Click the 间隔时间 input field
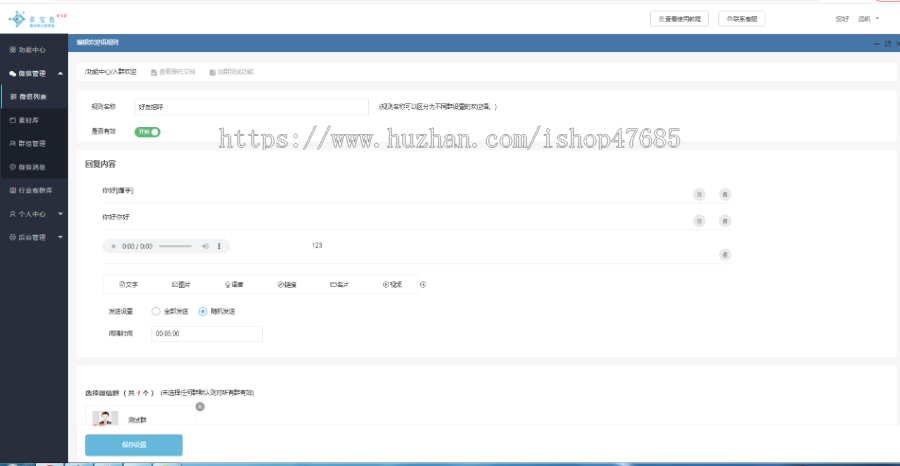The image size is (900, 466). [207, 333]
